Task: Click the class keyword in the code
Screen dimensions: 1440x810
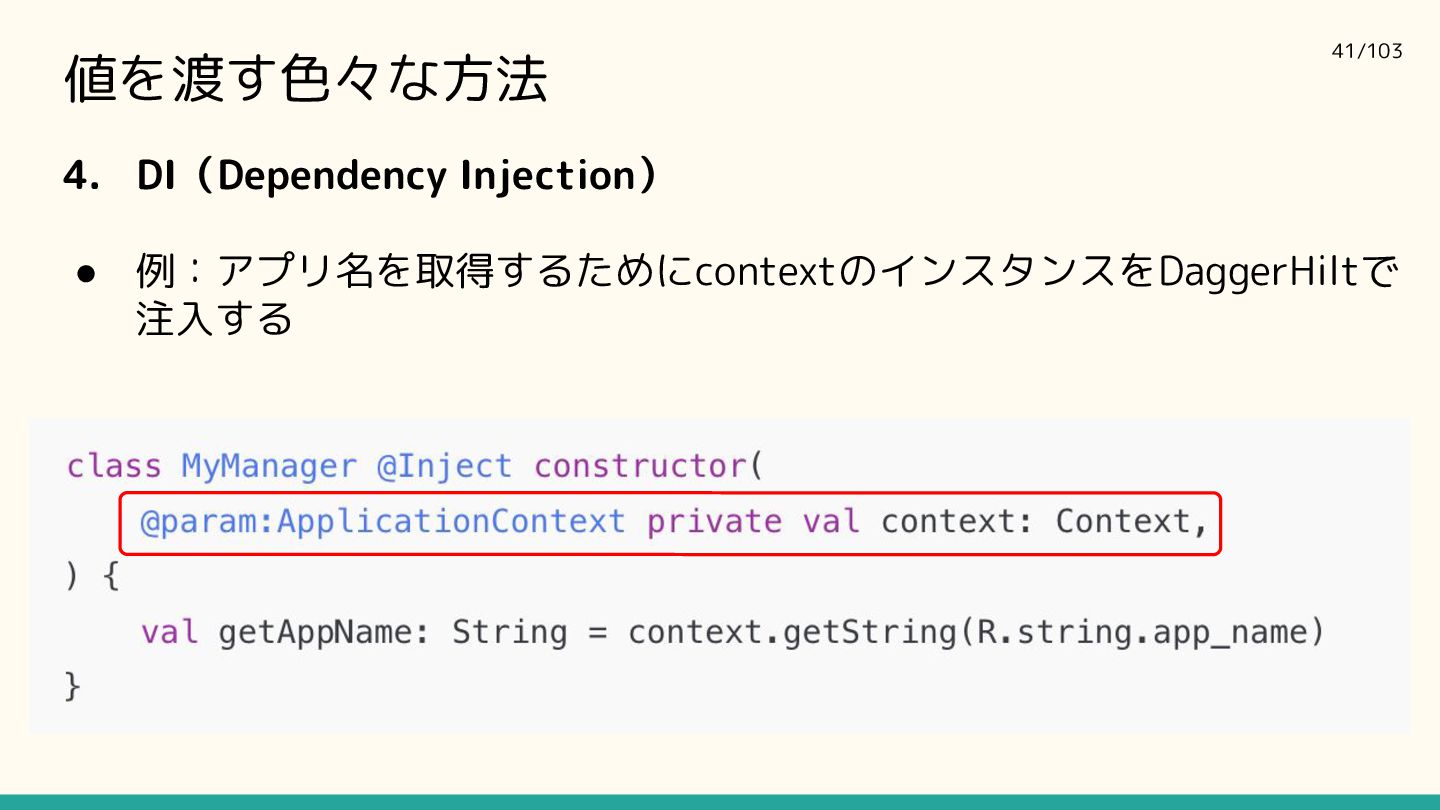Action: point(113,466)
